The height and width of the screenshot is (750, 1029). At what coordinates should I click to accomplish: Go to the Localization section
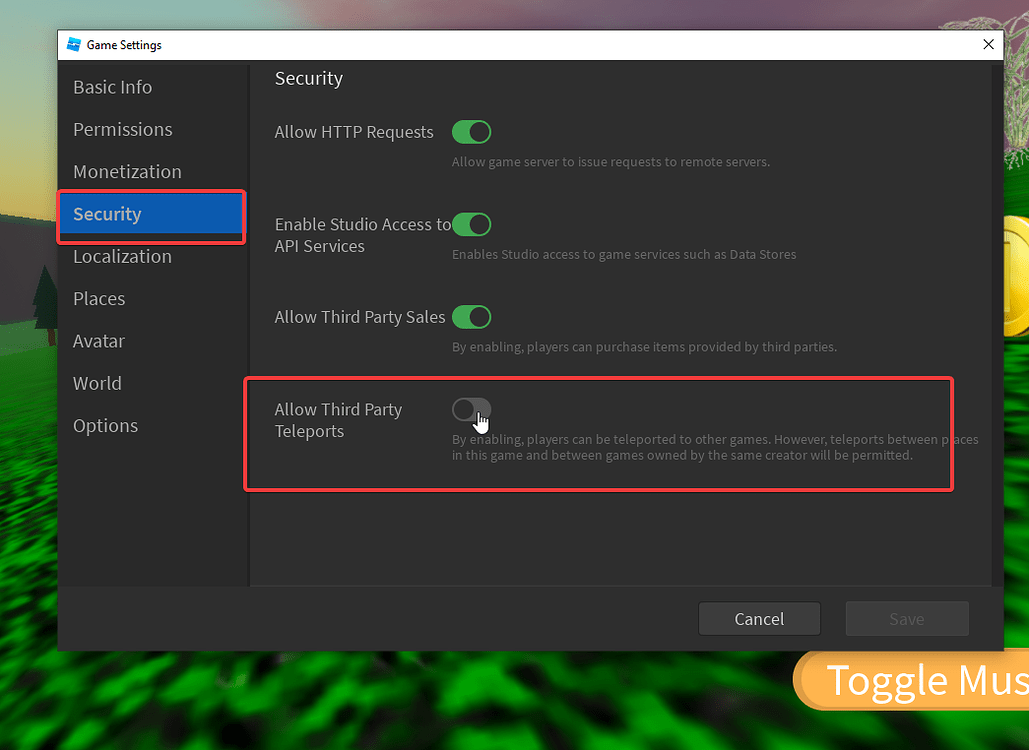pos(122,257)
